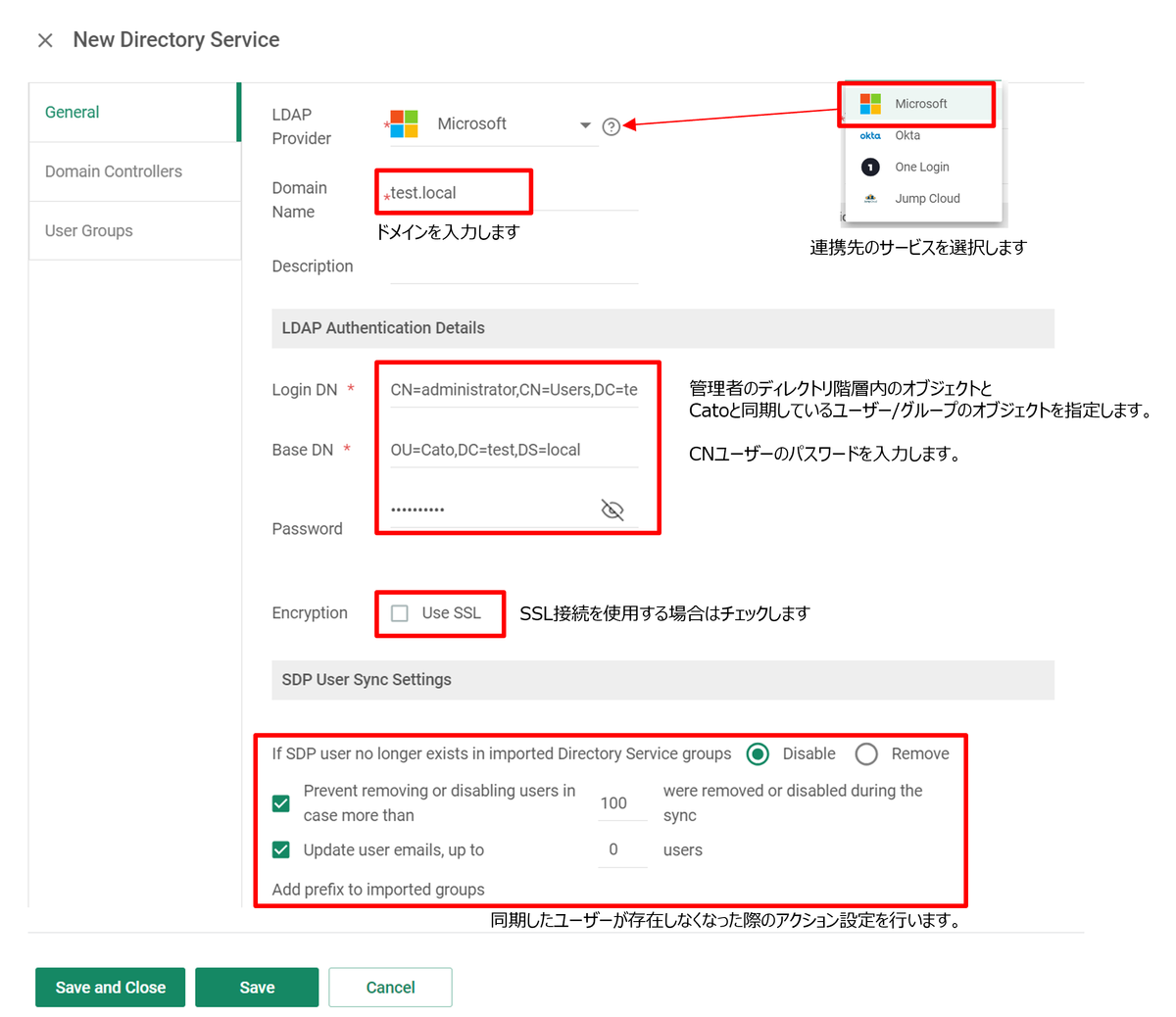Open the User Groups tab
The height and width of the screenshot is (1017, 1176).
134,230
